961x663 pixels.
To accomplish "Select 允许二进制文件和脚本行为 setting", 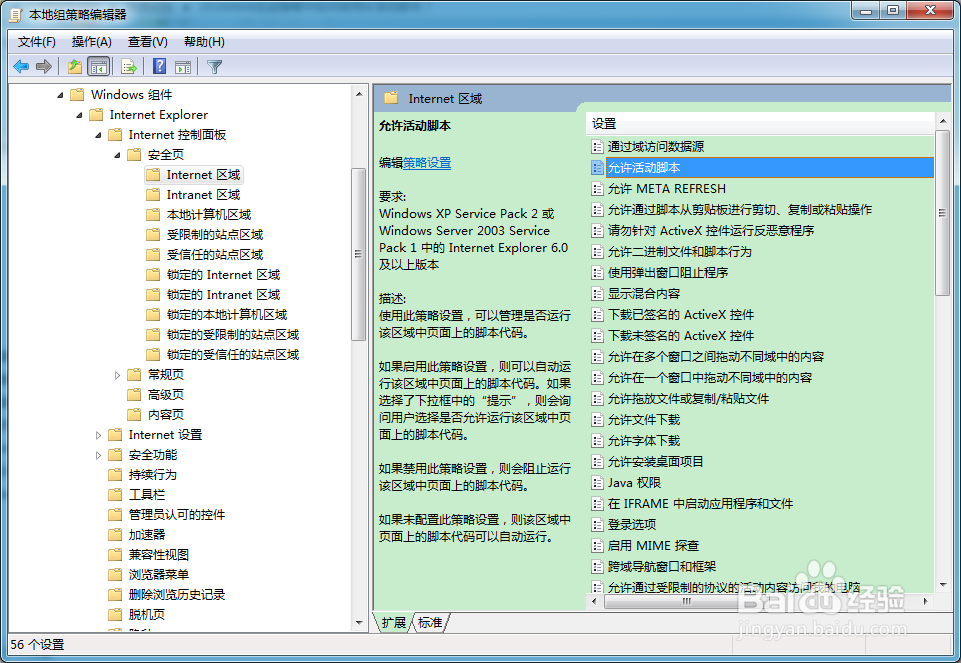I will point(679,252).
